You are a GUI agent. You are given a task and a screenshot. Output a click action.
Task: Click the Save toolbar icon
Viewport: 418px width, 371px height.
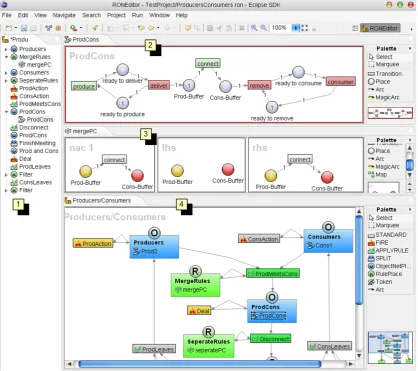(x=24, y=28)
